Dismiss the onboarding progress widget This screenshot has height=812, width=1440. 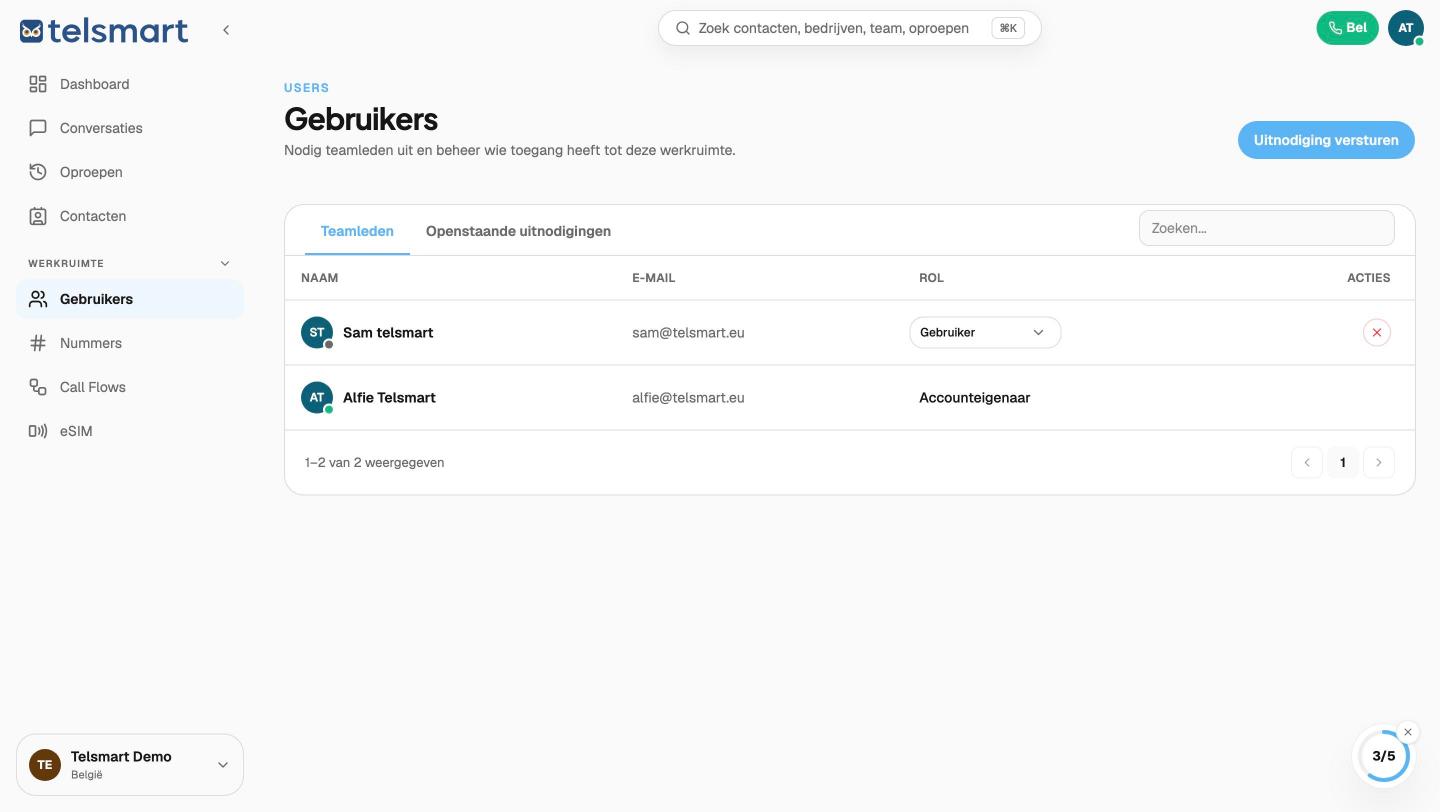pos(1408,732)
